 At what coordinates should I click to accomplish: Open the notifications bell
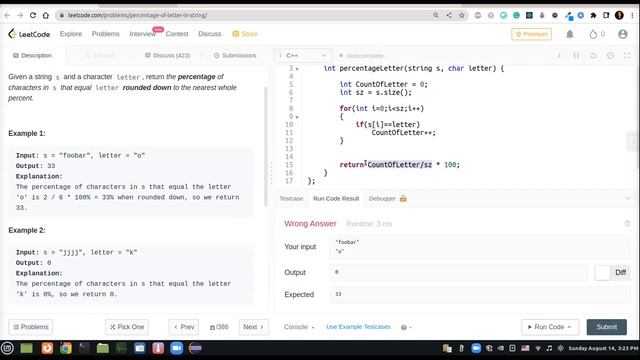pyautogui.click(x=570, y=34)
